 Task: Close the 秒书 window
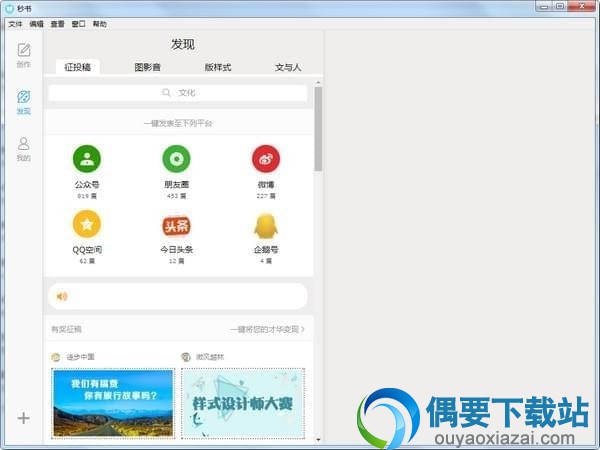582,6
